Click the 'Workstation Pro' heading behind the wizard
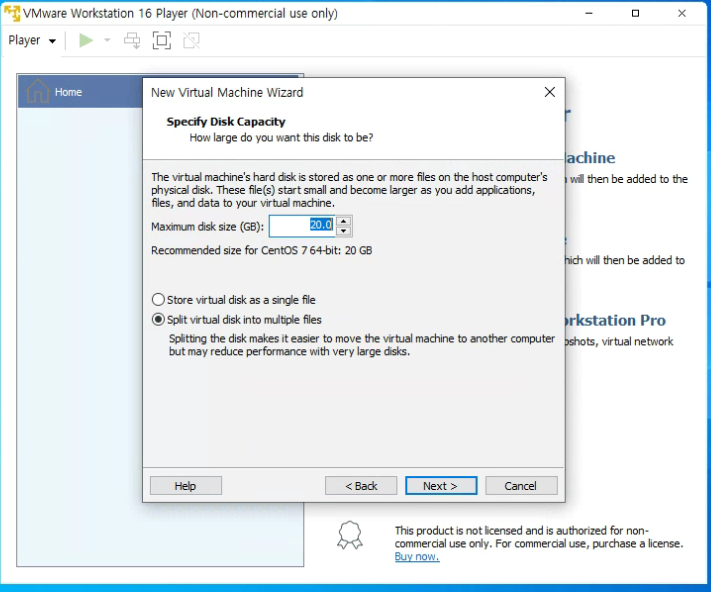 click(615, 320)
